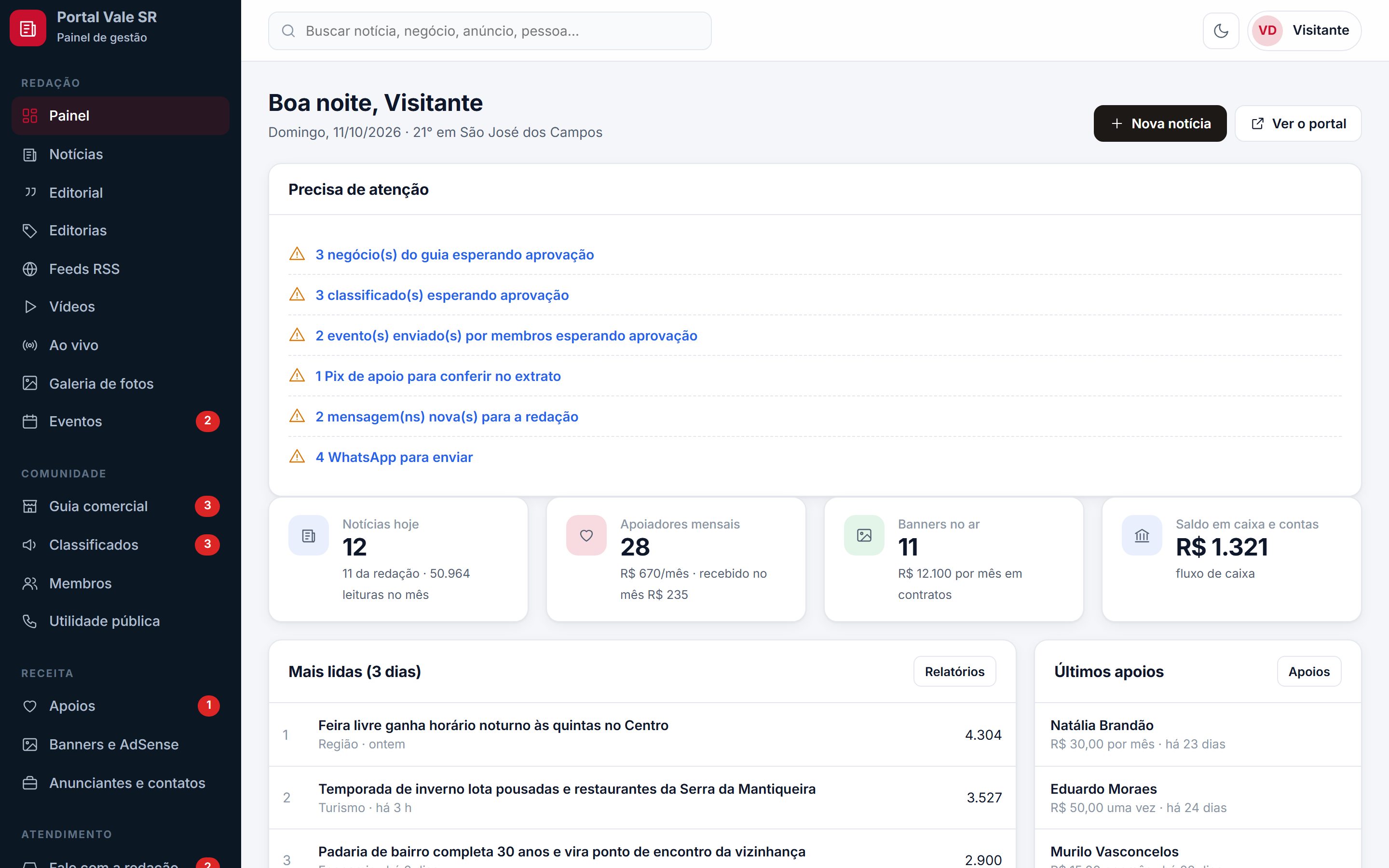The width and height of the screenshot is (1389, 868).
Task: Click the Editorial quote icon
Action: (30, 192)
